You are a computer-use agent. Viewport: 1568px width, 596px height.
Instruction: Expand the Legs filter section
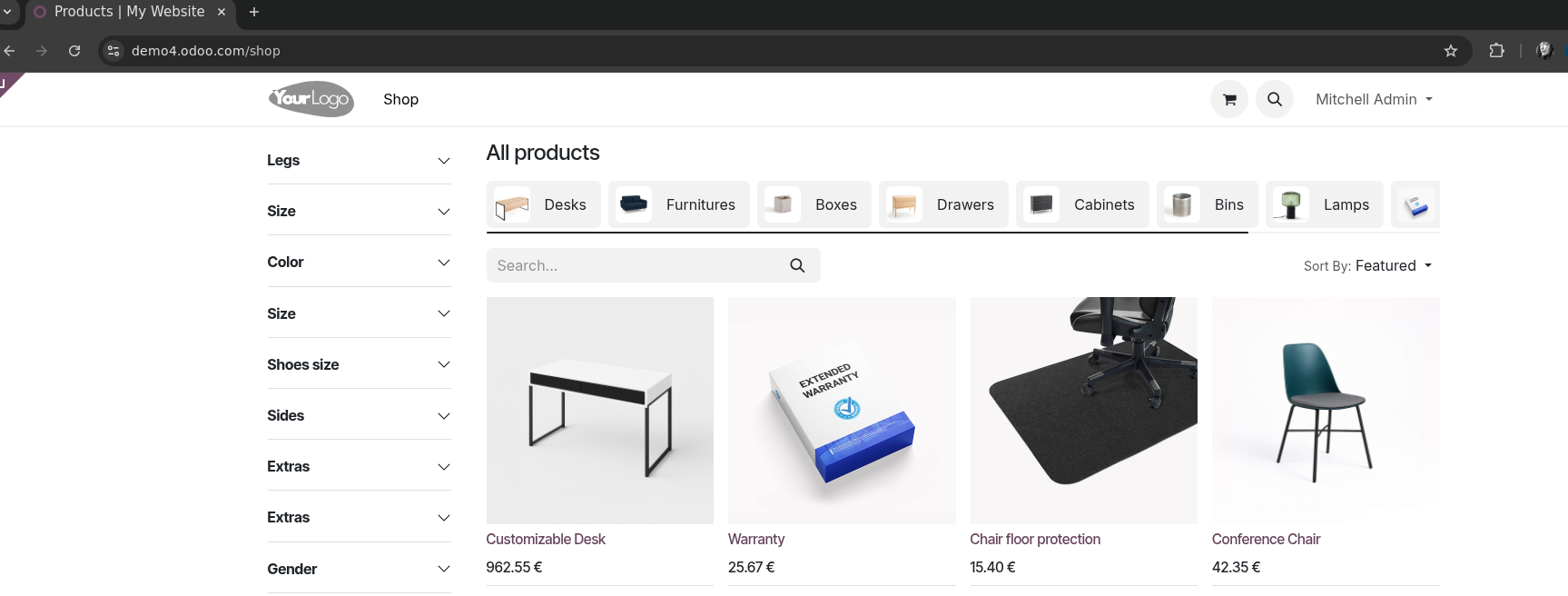(359, 160)
